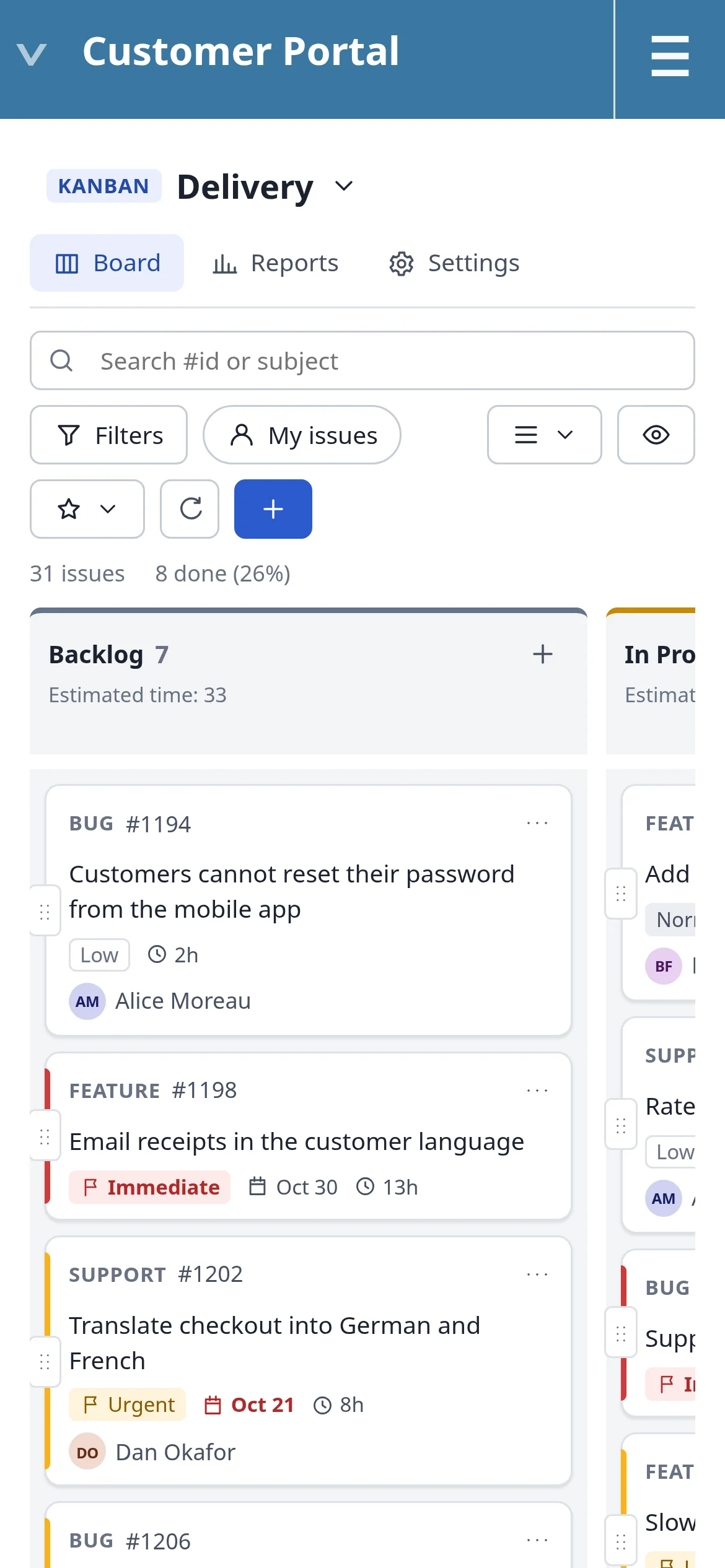Grab the drag handle of issue #1198

[45, 1136]
